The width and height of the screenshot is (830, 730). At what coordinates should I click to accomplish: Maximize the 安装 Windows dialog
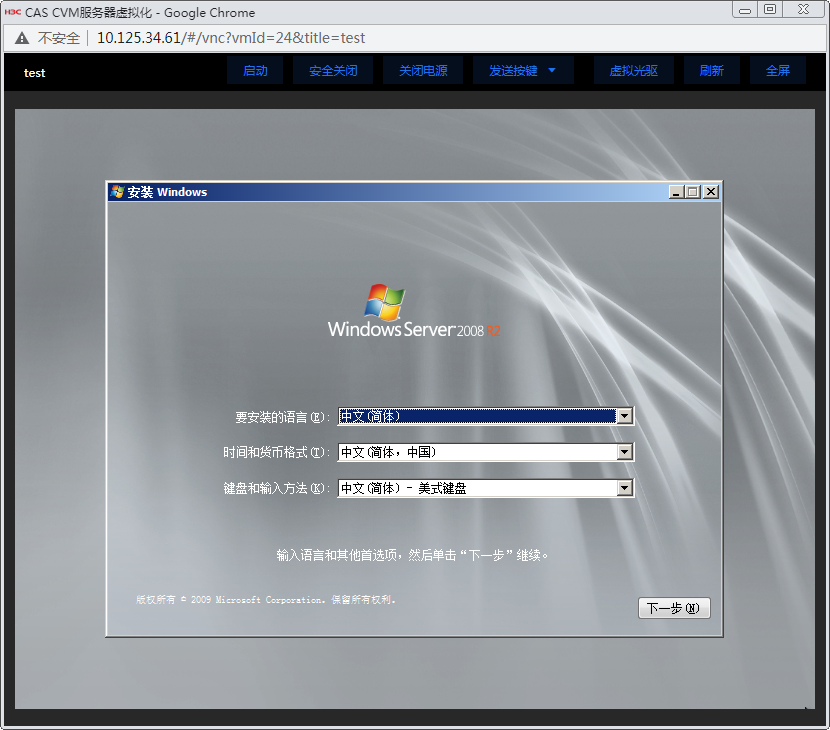click(x=693, y=192)
